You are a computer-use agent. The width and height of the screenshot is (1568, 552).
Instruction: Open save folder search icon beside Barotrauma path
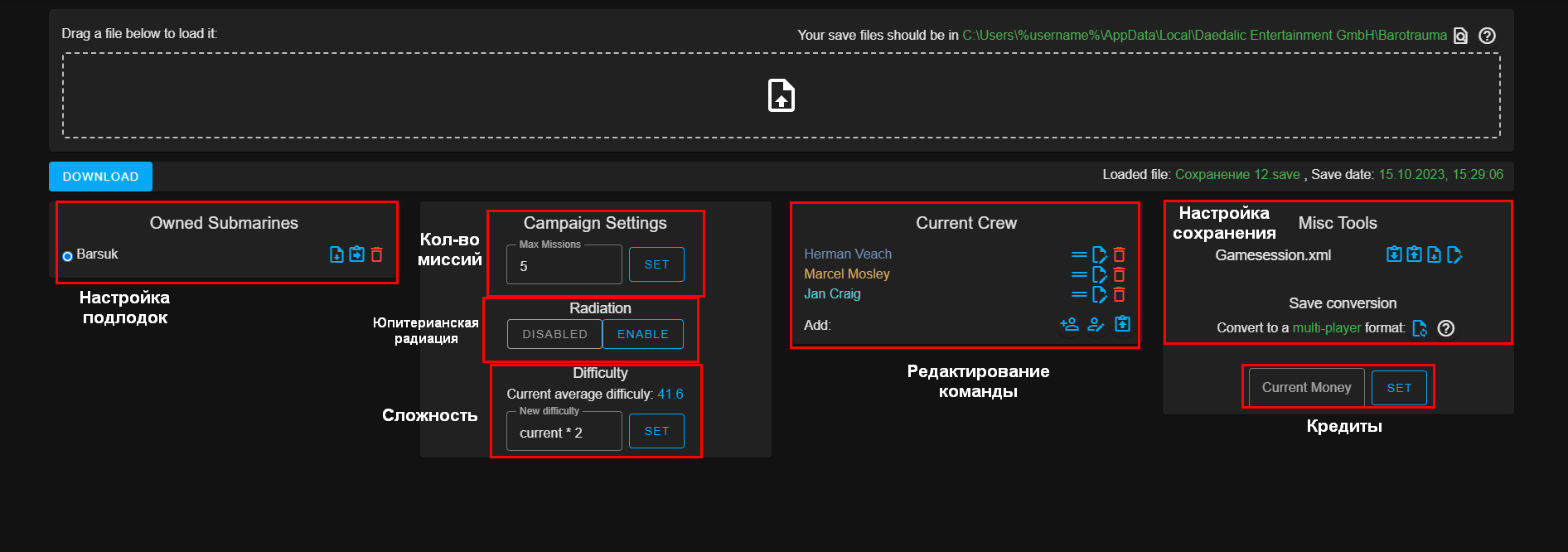pyautogui.click(x=1460, y=36)
